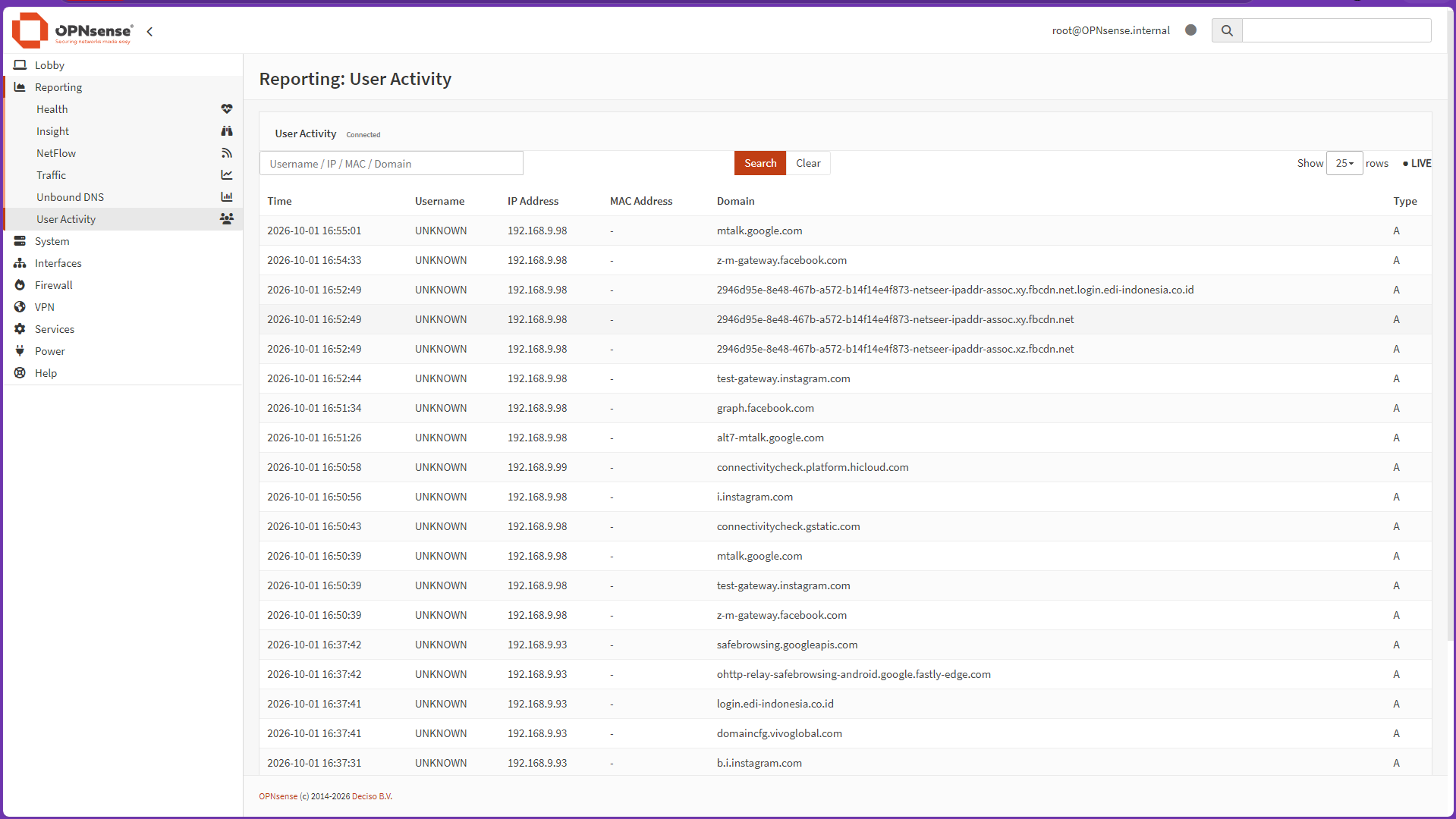Expand the Interfaces menu

(123, 263)
